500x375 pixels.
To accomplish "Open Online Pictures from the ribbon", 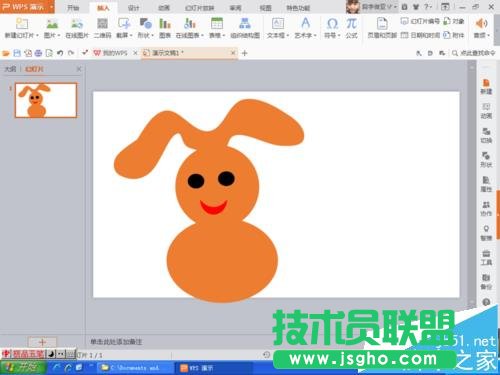I will (x=77, y=23).
